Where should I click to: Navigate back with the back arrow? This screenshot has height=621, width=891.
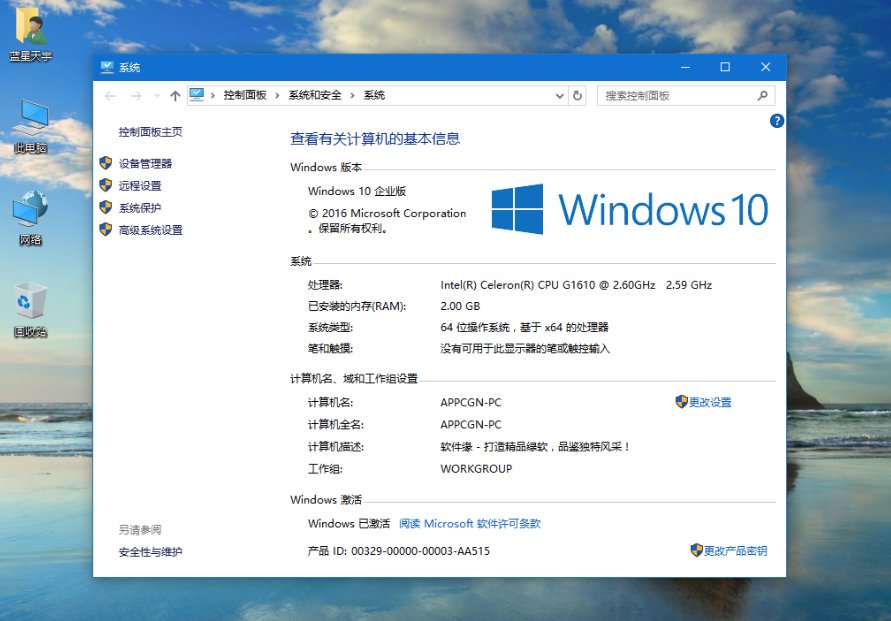pyautogui.click(x=110, y=95)
